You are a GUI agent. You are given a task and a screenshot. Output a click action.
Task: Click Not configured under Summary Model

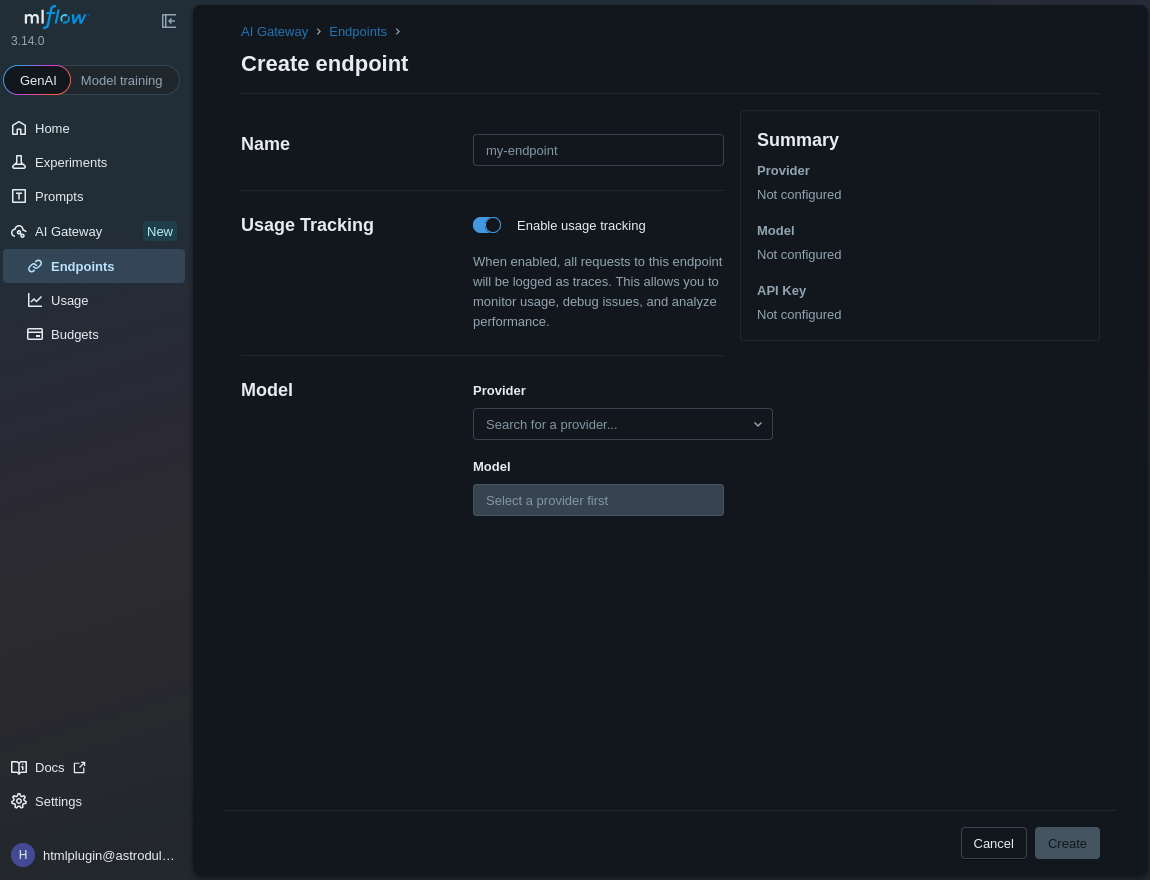(x=799, y=254)
